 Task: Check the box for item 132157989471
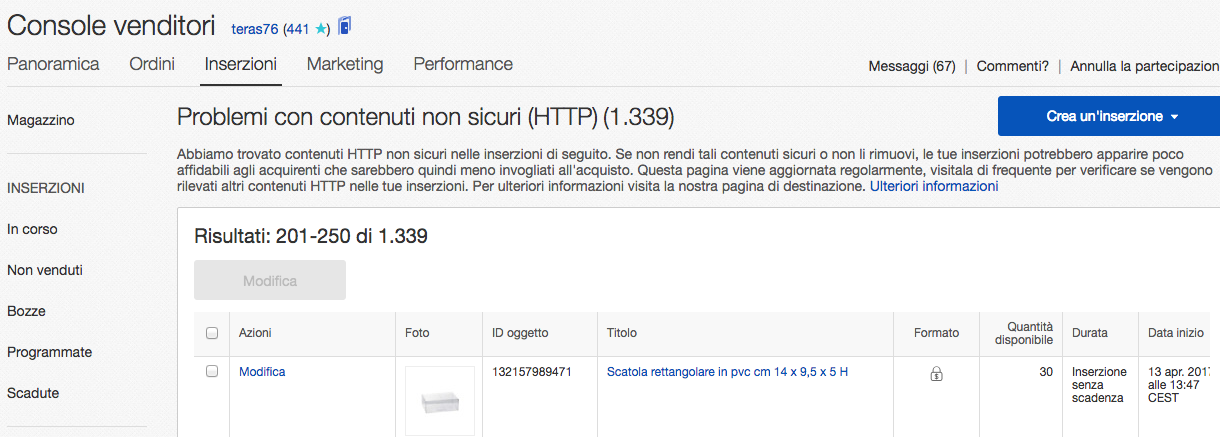tap(212, 371)
